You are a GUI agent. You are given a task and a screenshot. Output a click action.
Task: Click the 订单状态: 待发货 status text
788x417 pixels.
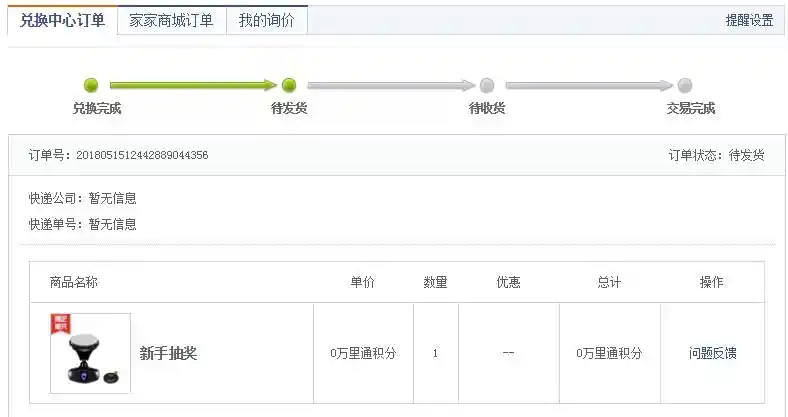[716, 155]
